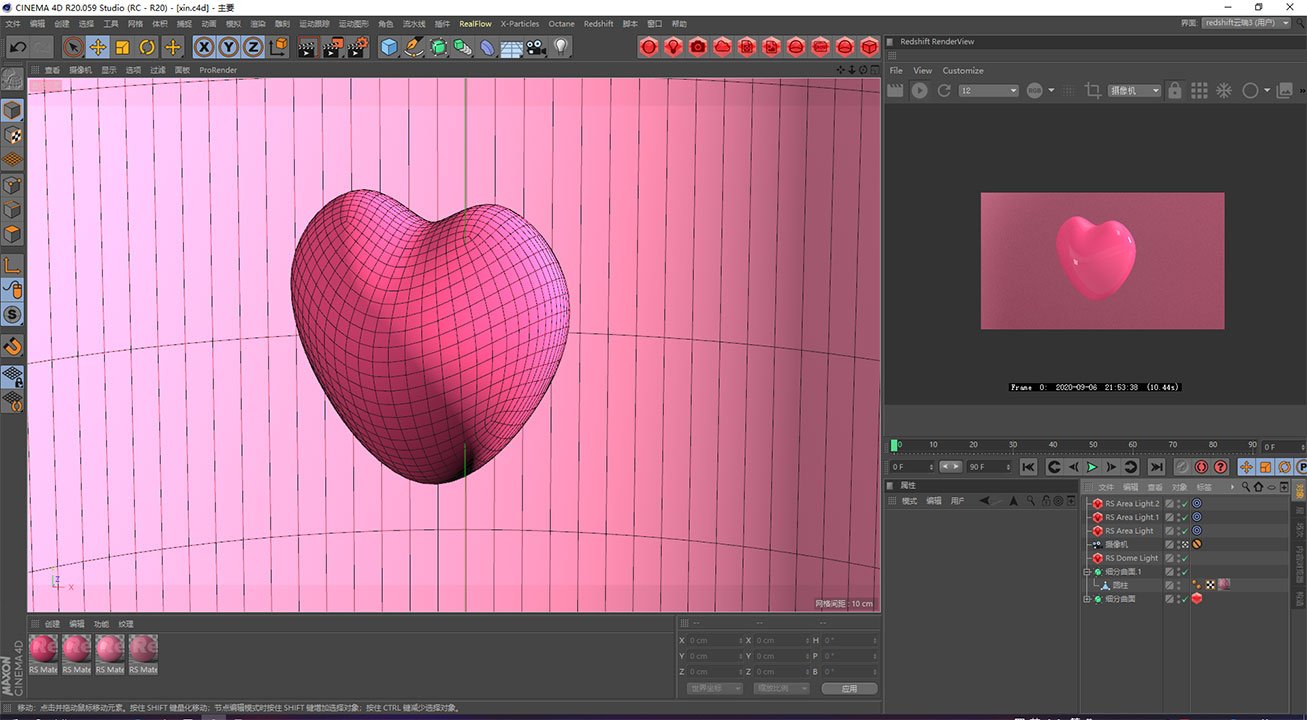This screenshot has width=1307, height=720.
Task: Expand the 细分曲面 tree node
Action: (1087, 599)
